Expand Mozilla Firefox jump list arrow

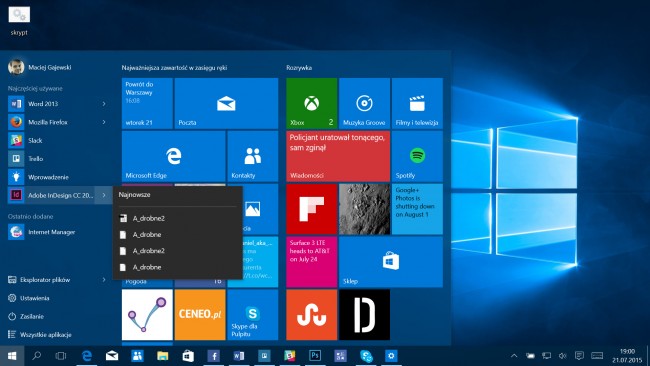[x=104, y=122]
